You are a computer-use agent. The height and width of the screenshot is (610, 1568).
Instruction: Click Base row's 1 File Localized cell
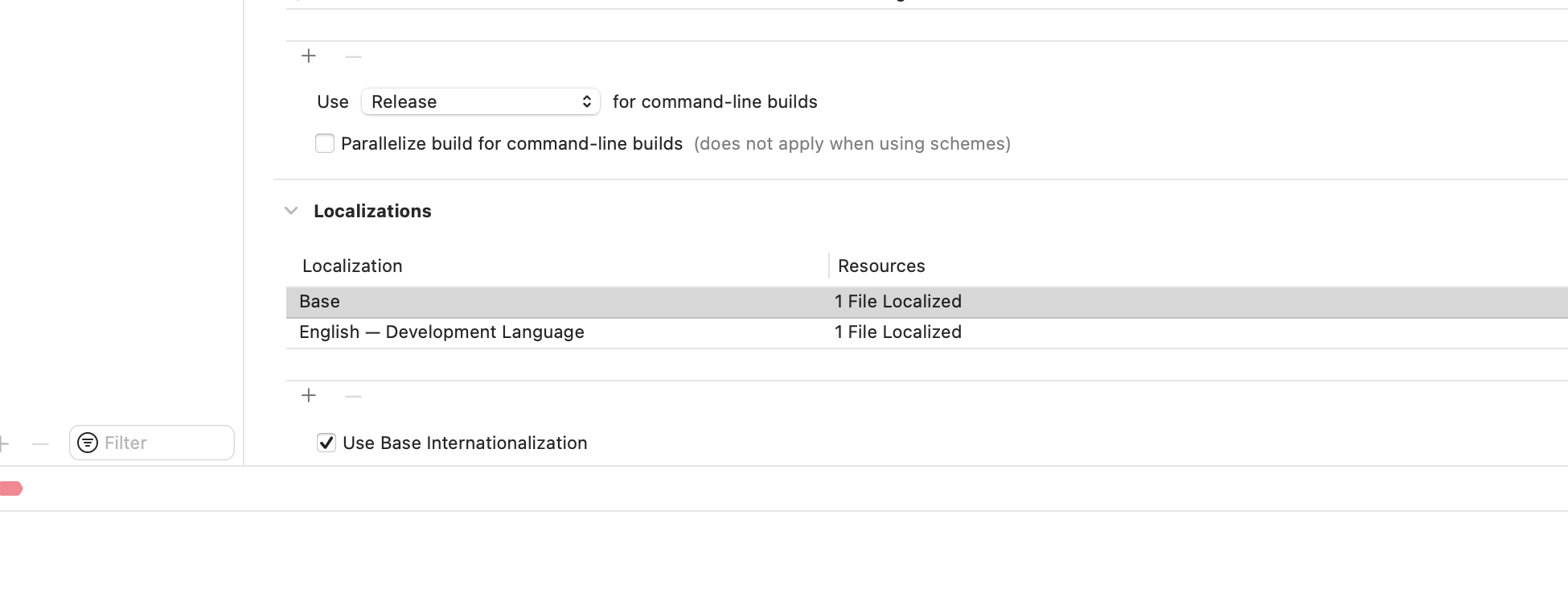(898, 302)
